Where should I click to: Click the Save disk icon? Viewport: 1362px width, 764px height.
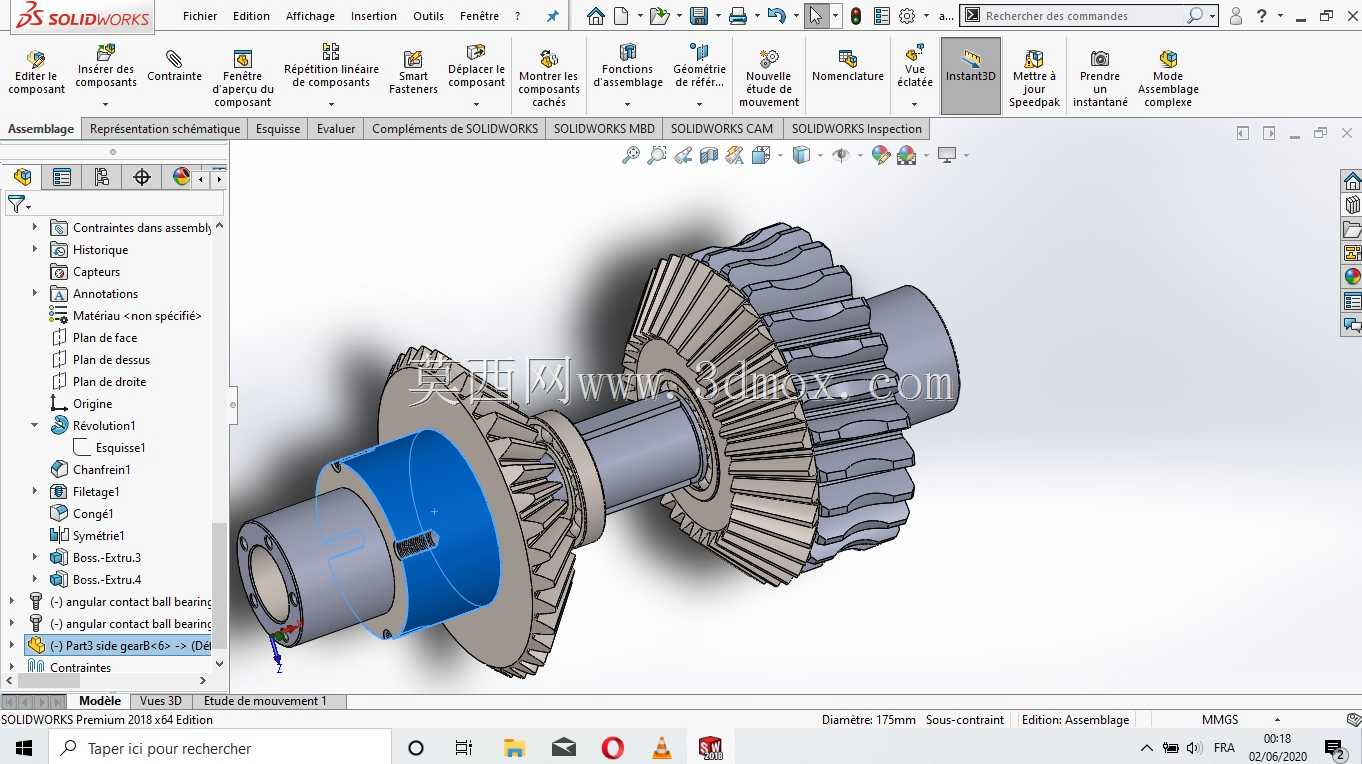click(699, 16)
